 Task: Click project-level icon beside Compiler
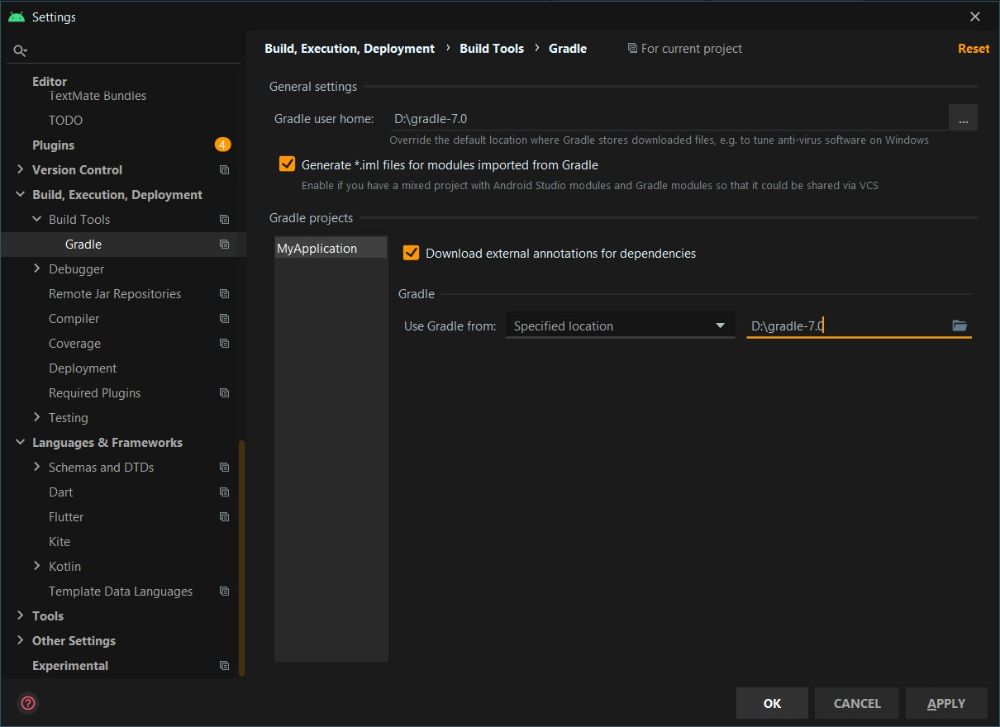coord(224,319)
